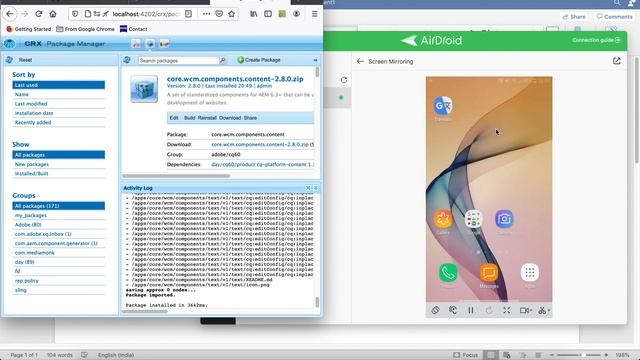Image resolution: width=640 pixels, height=360 pixels.
Task: Click the package search magnifier icon
Action: click(x=223, y=60)
